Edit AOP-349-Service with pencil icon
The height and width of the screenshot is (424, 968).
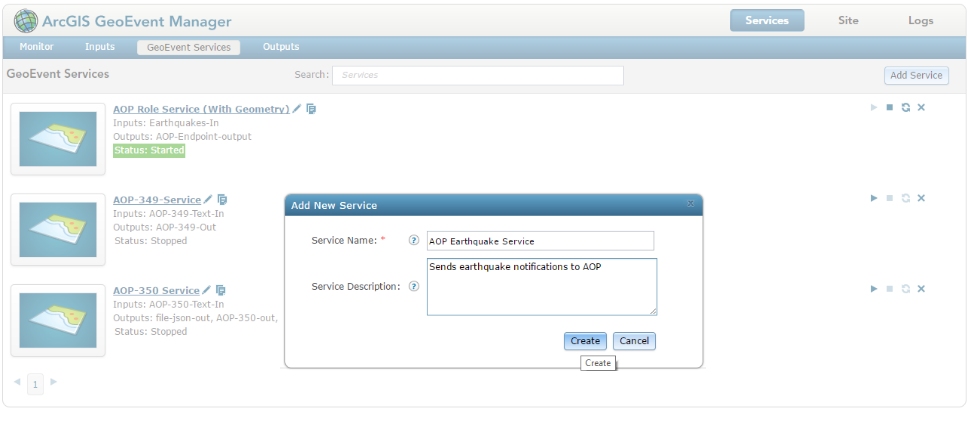(x=208, y=199)
